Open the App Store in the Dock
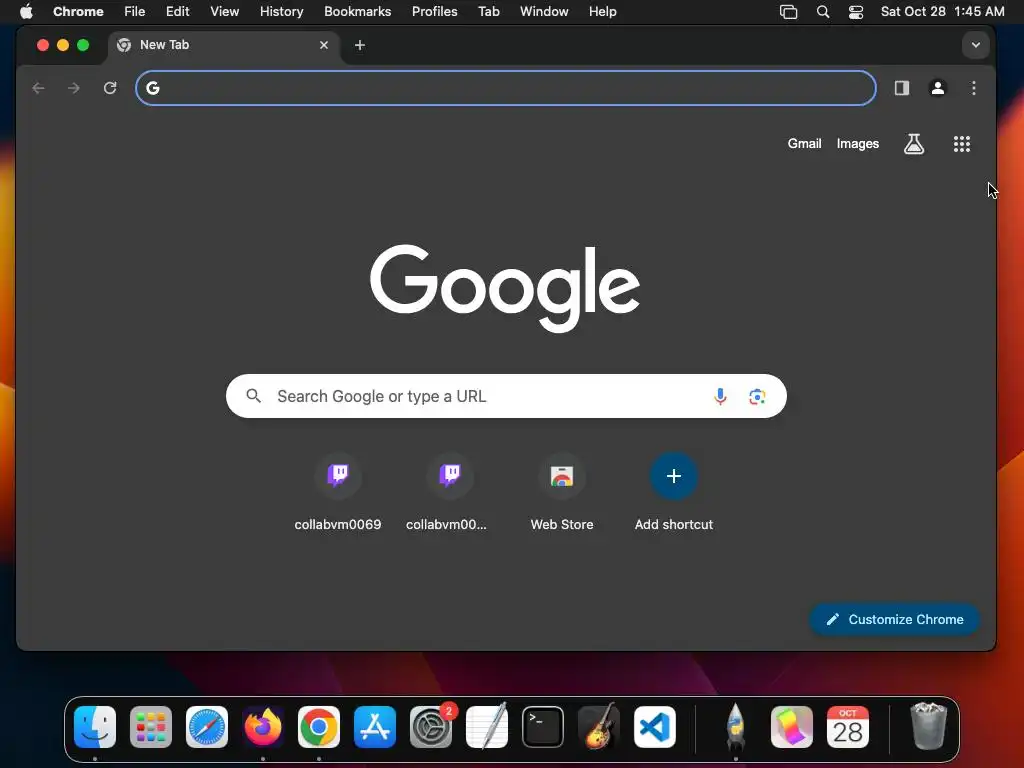This screenshot has height=768, width=1024. tap(375, 727)
